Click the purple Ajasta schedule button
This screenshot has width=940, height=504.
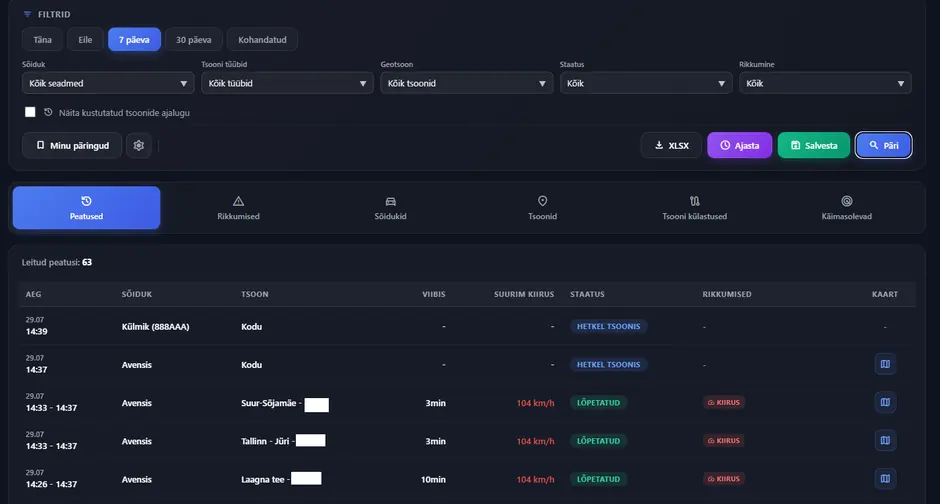(740, 146)
